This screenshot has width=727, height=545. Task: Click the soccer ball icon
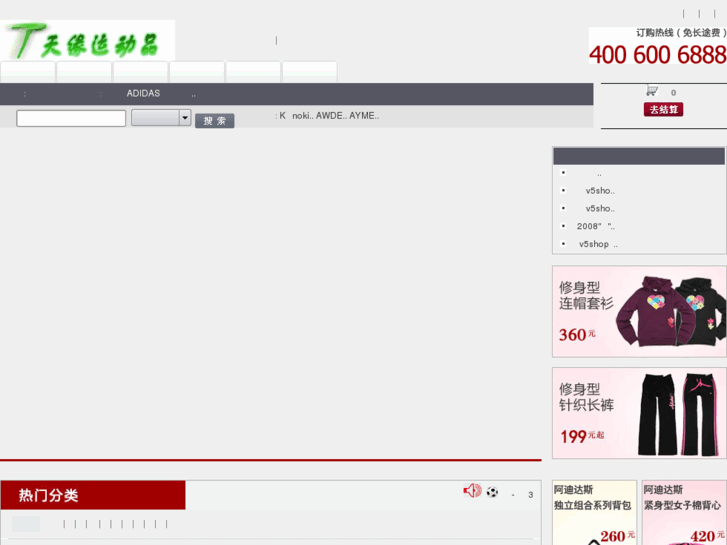[492, 492]
